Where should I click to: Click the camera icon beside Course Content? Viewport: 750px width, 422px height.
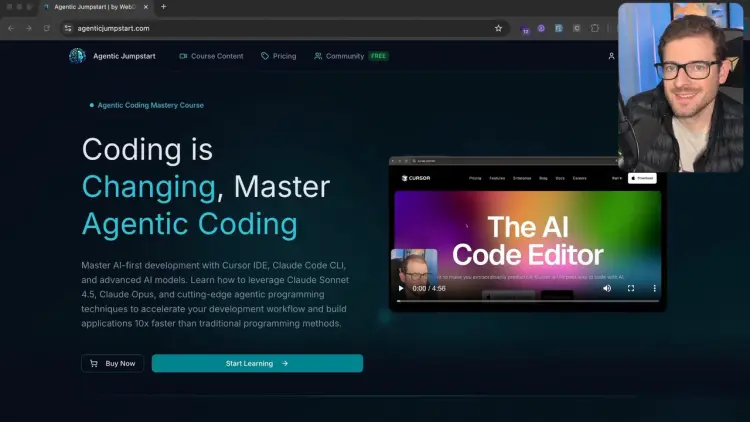coord(183,56)
